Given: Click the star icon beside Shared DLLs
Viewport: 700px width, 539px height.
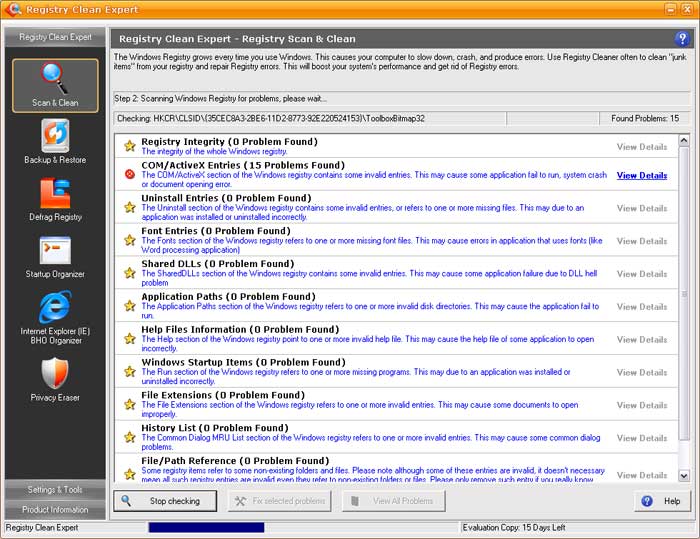Looking at the screenshot, I should click(130, 273).
